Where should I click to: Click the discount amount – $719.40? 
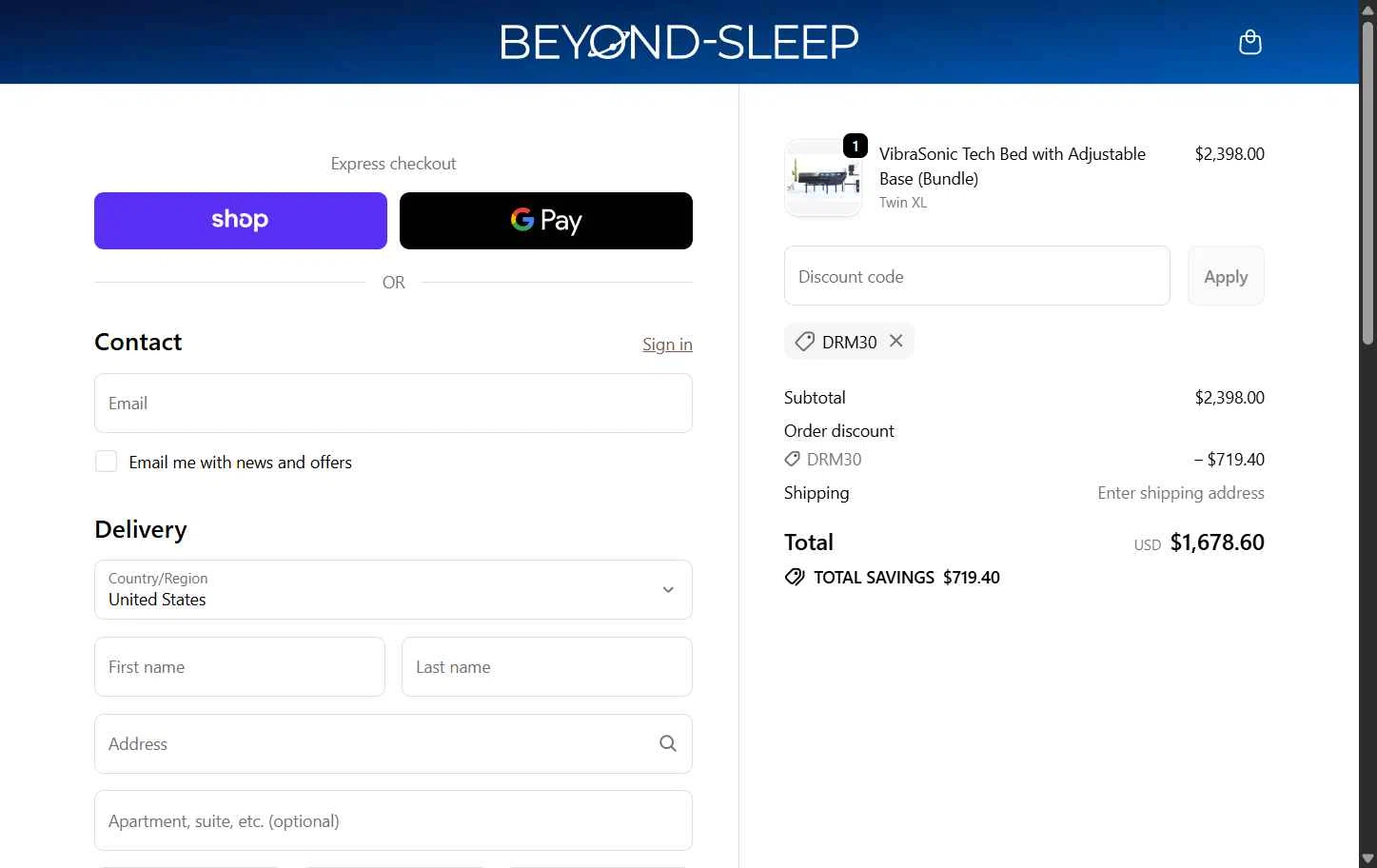[1229, 460]
